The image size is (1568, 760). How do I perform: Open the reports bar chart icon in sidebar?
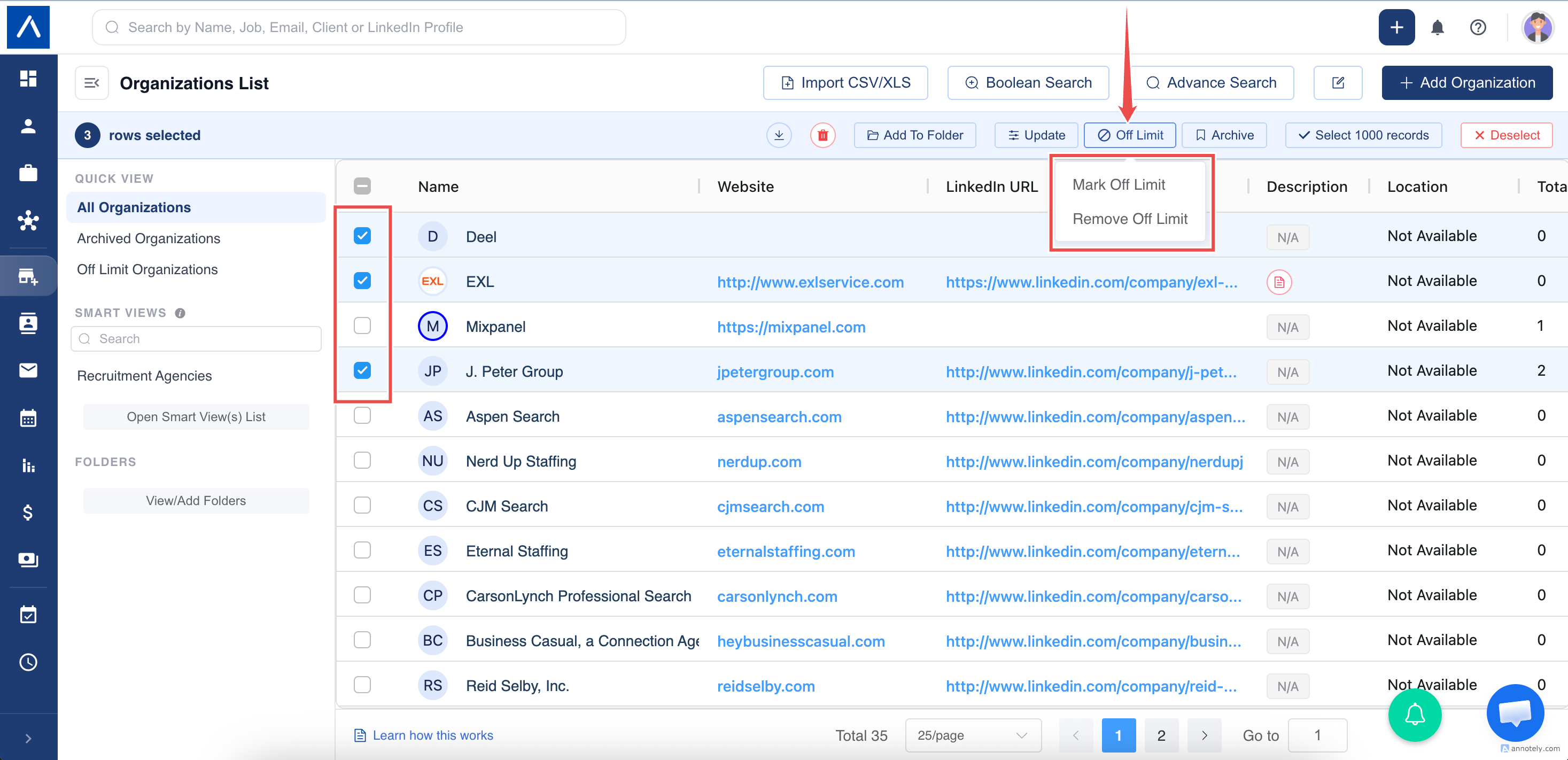[28, 466]
